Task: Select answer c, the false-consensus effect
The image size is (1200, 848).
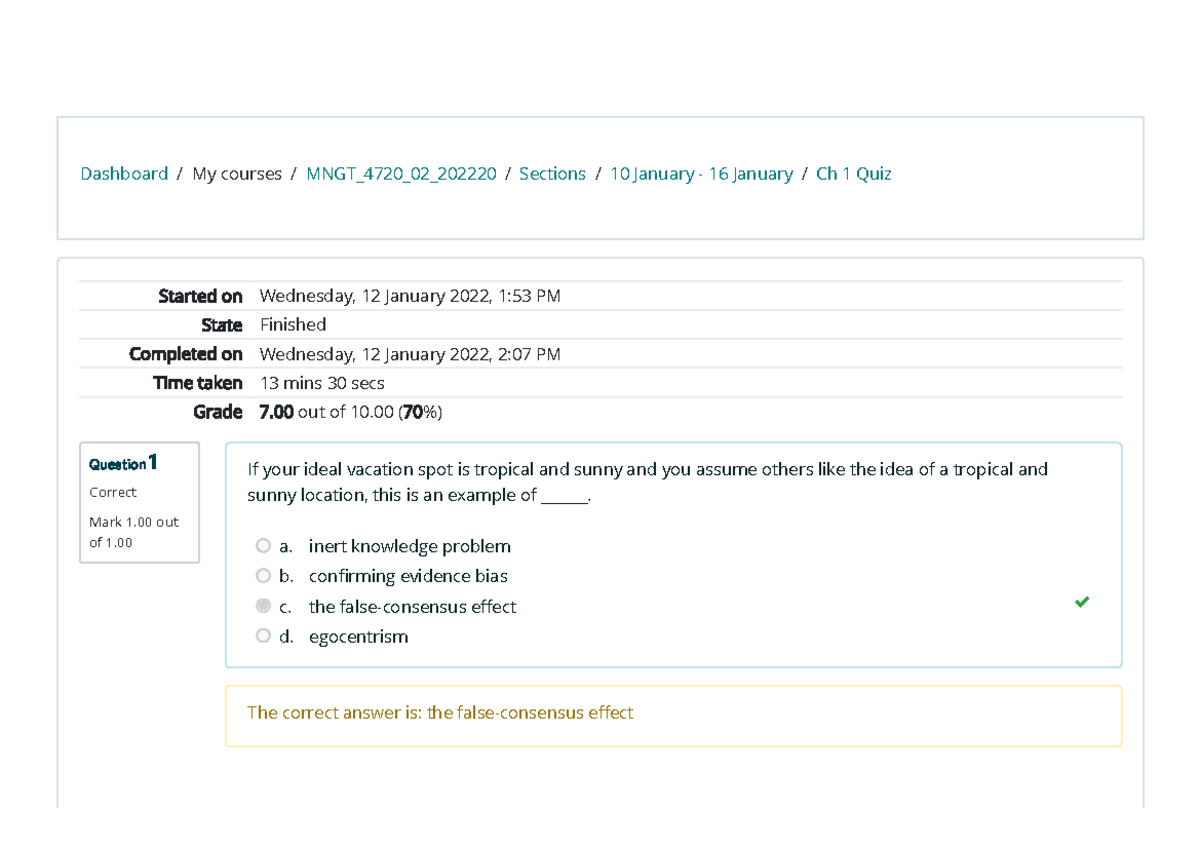Action: click(x=263, y=606)
